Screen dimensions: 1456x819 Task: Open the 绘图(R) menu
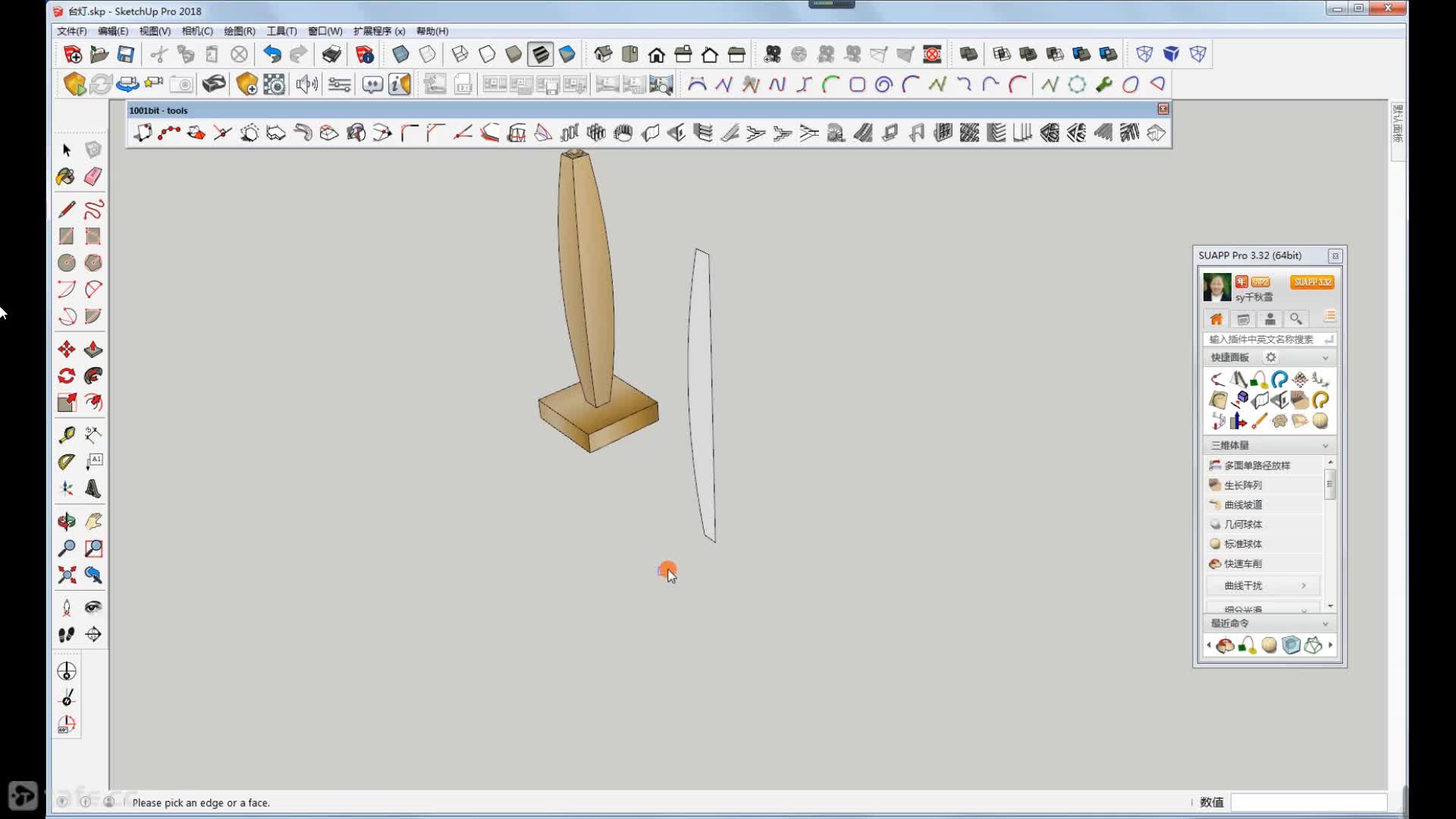tap(240, 31)
